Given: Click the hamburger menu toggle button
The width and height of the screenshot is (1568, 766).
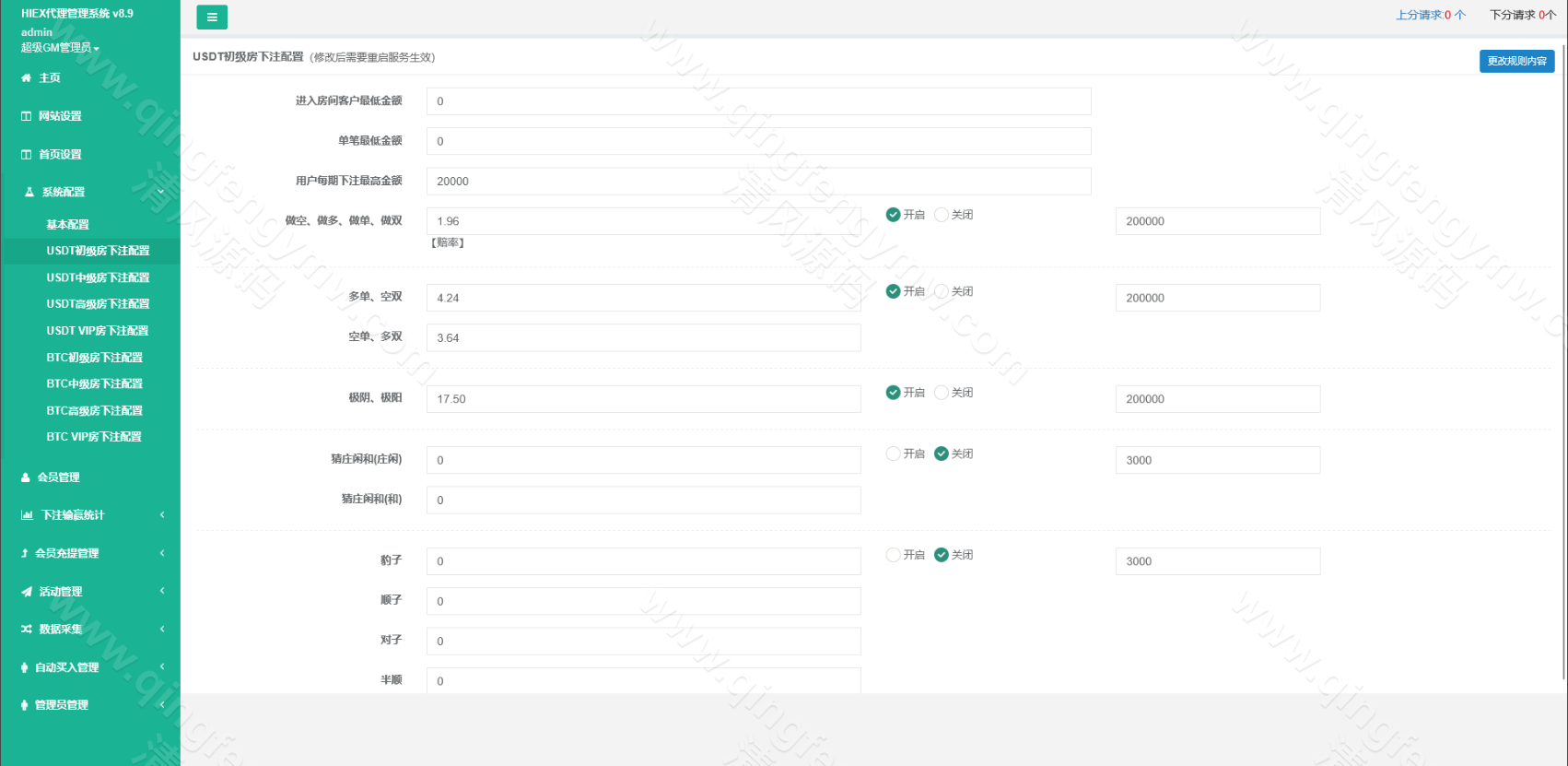Looking at the screenshot, I should [212, 17].
